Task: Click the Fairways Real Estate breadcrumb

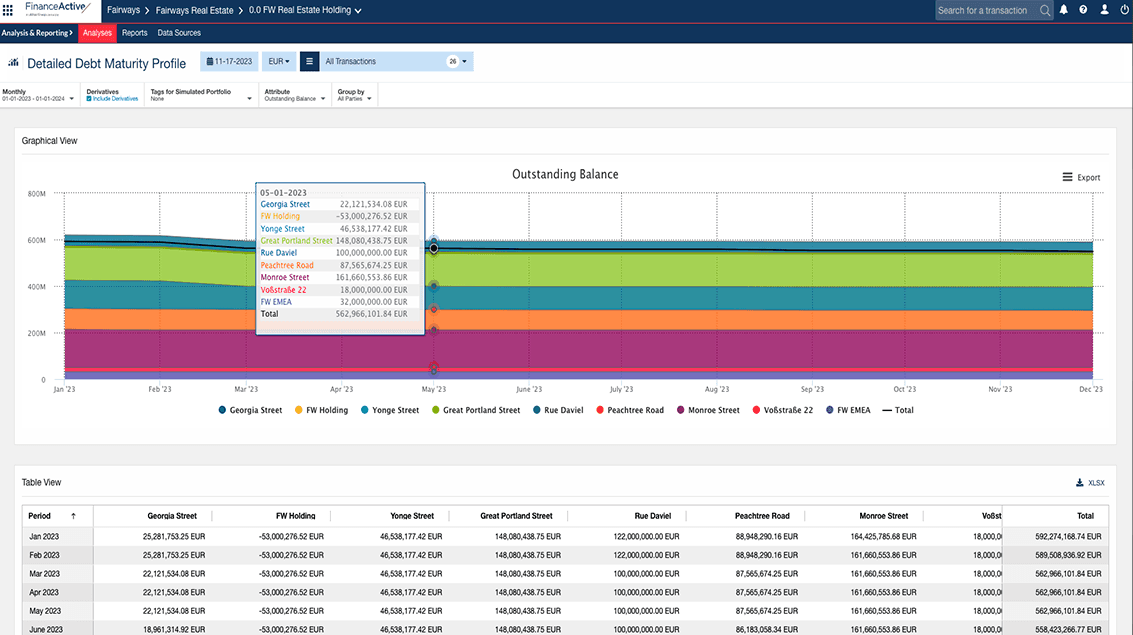Action: 196,10
